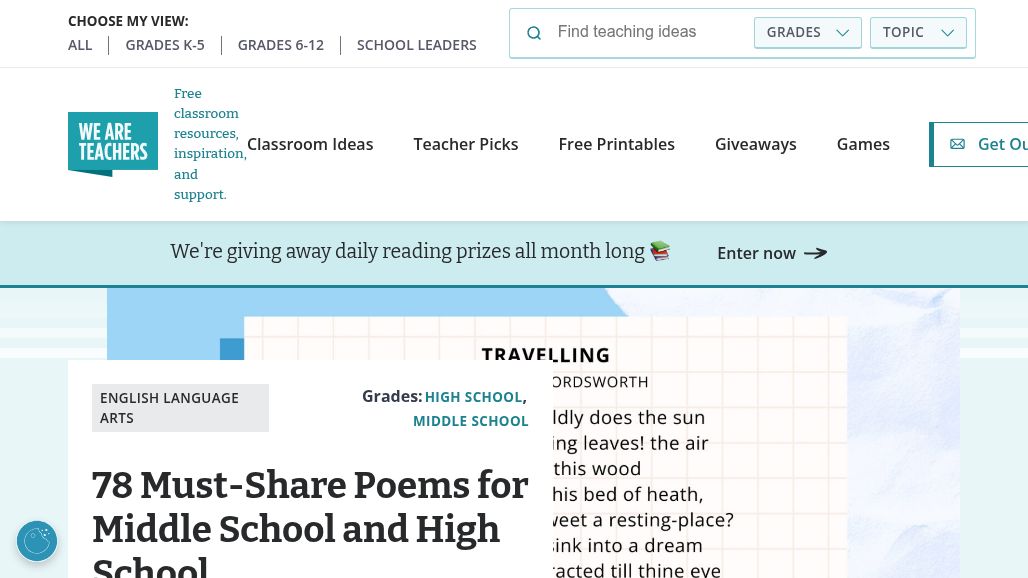Click the search magnifier icon
Viewport: 1028px width, 578px height.
tap(534, 33)
